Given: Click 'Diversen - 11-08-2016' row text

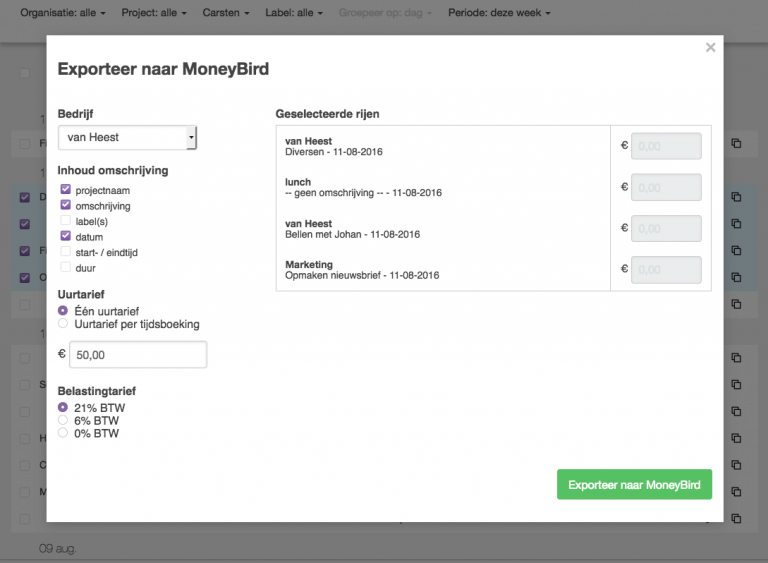Looking at the screenshot, I should (334, 152).
